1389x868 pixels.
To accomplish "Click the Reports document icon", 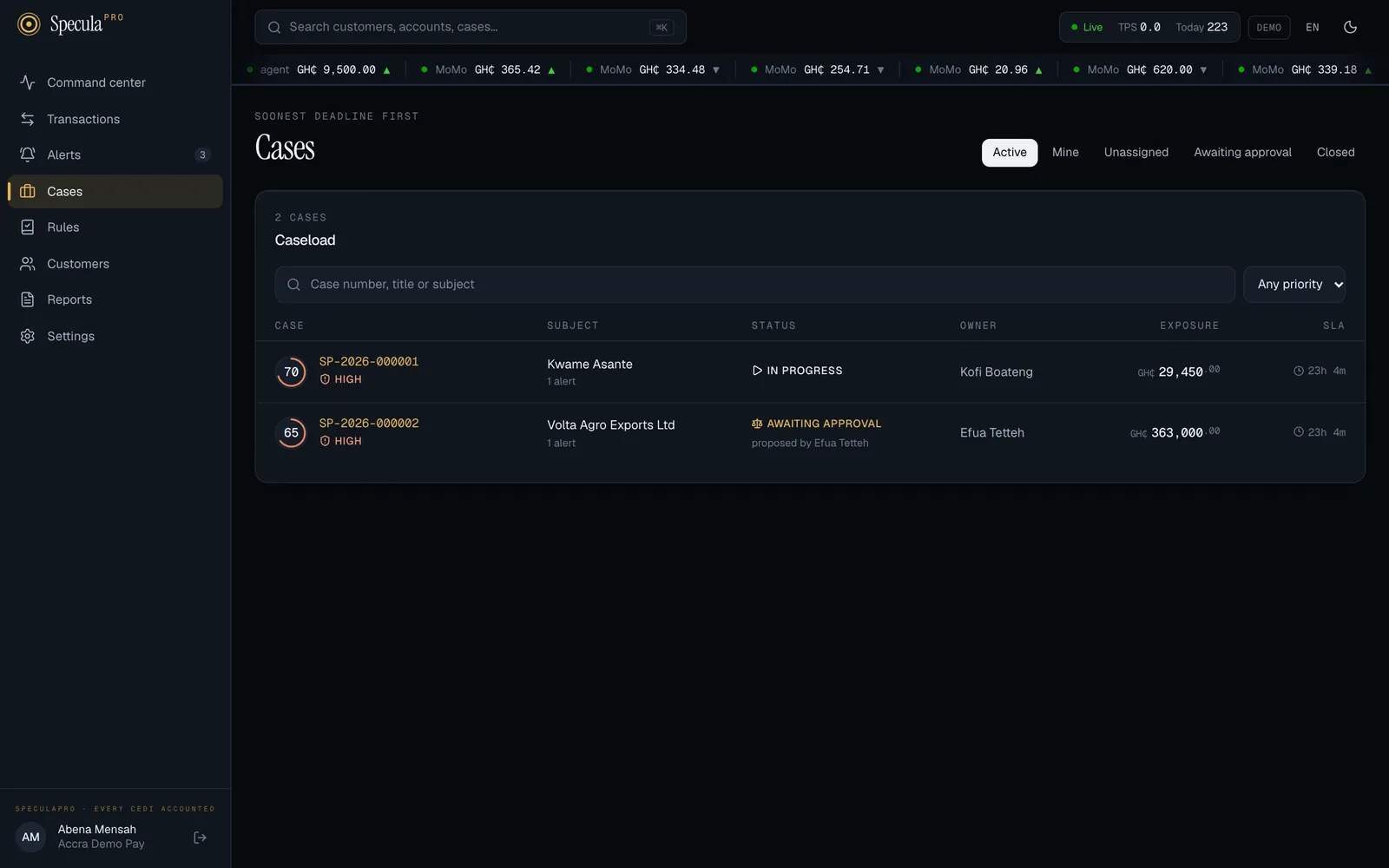I will pos(28,299).
